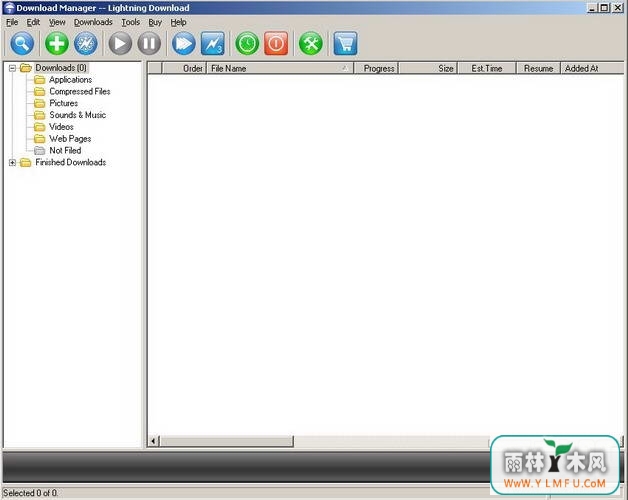The height and width of the screenshot is (500, 628).
Task: Sort by the Size column header
Action: click(x=428, y=69)
